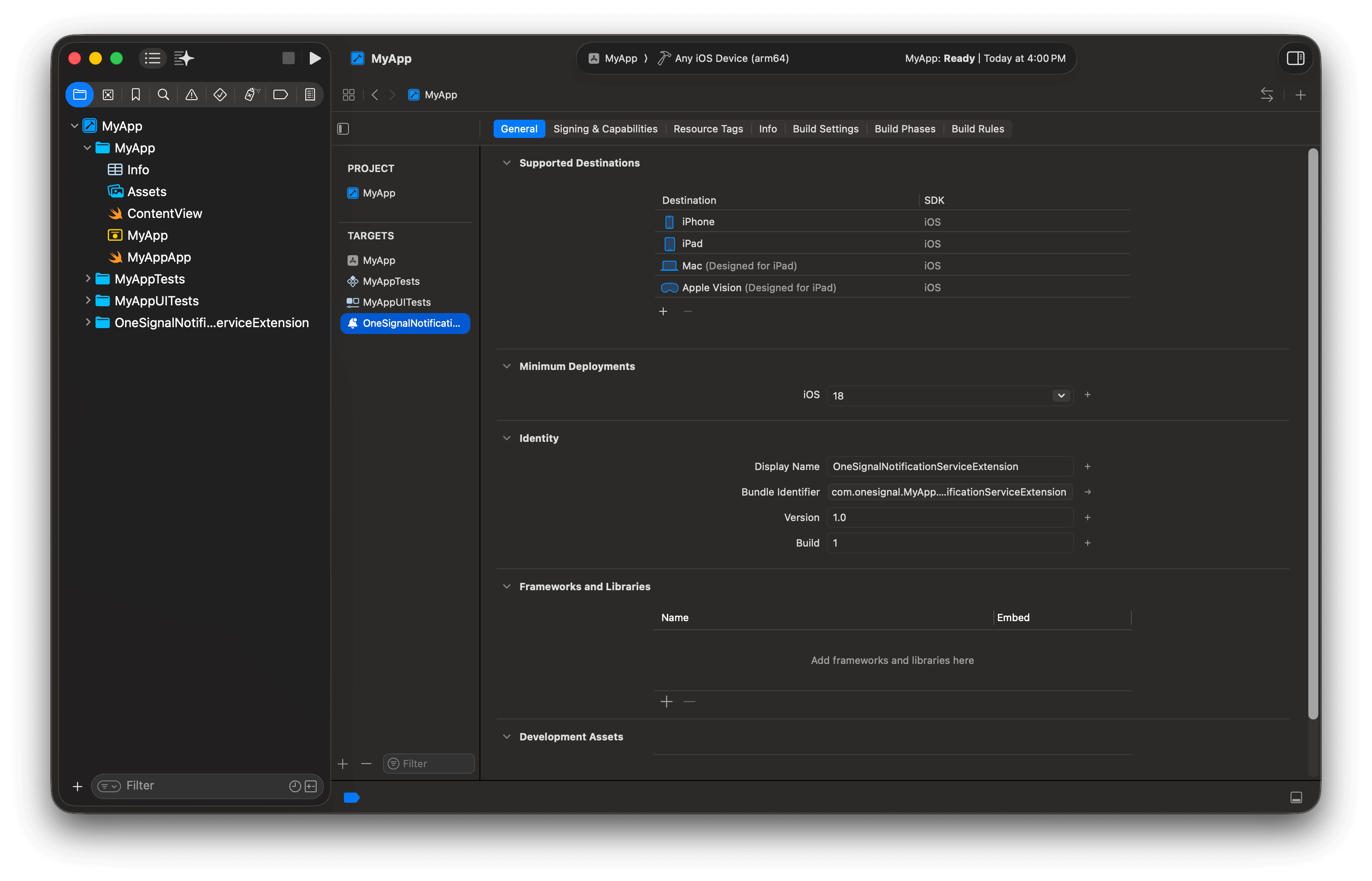Edit the Bundle Identifier field
This screenshot has height=881, width=1372.
tap(948, 491)
